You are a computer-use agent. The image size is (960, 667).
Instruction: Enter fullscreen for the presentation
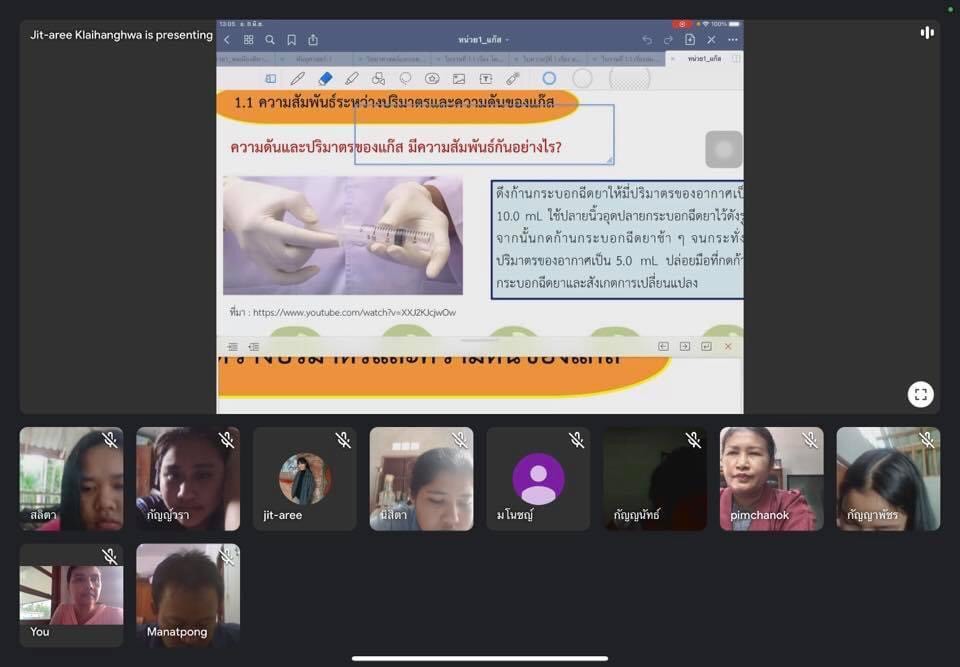(920, 394)
